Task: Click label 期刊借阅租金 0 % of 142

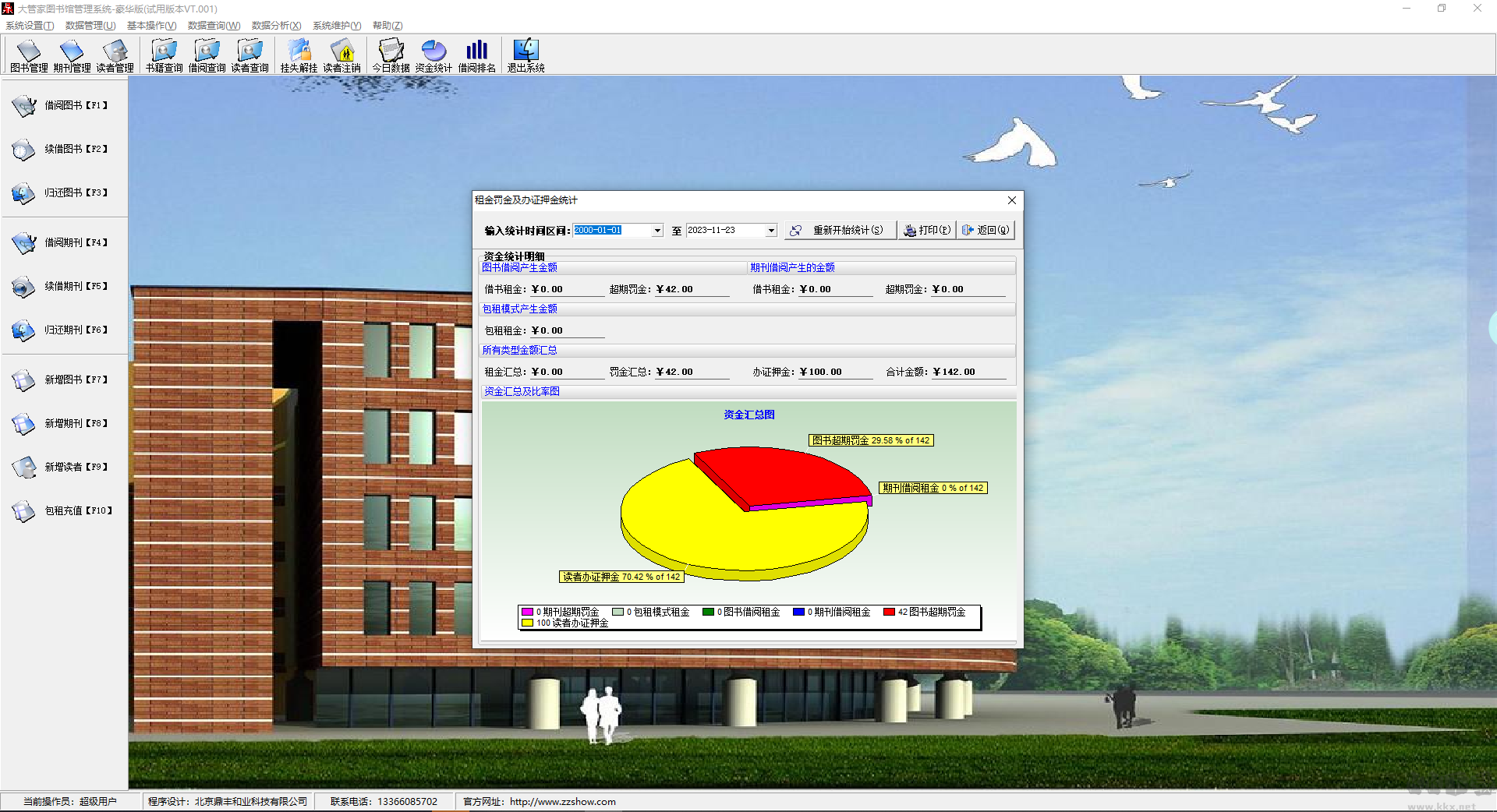Action: [933, 488]
